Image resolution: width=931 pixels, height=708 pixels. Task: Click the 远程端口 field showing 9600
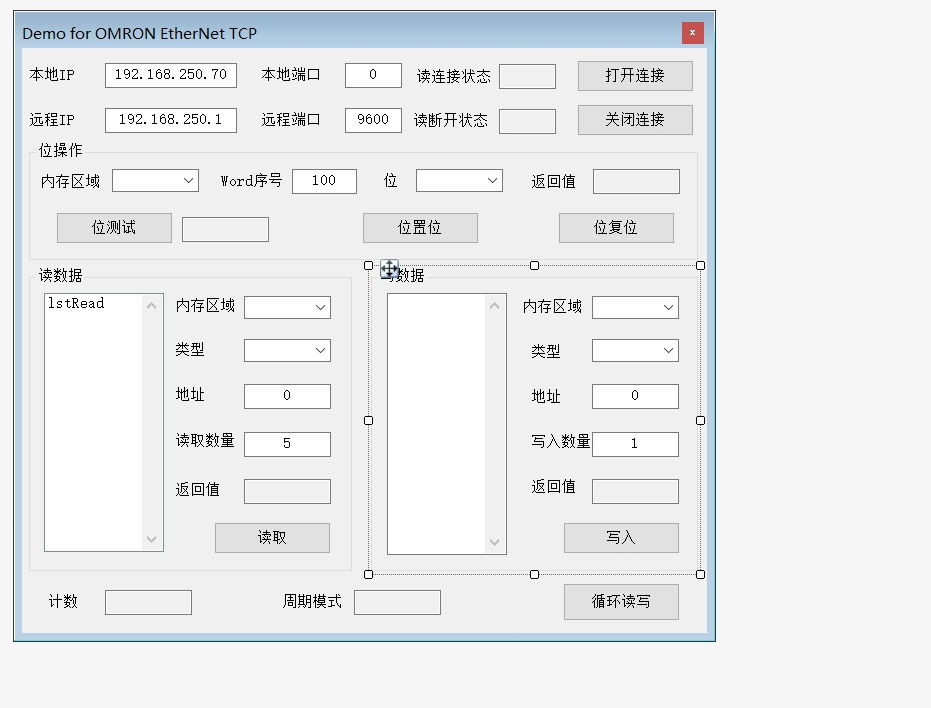(x=373, y=120)
